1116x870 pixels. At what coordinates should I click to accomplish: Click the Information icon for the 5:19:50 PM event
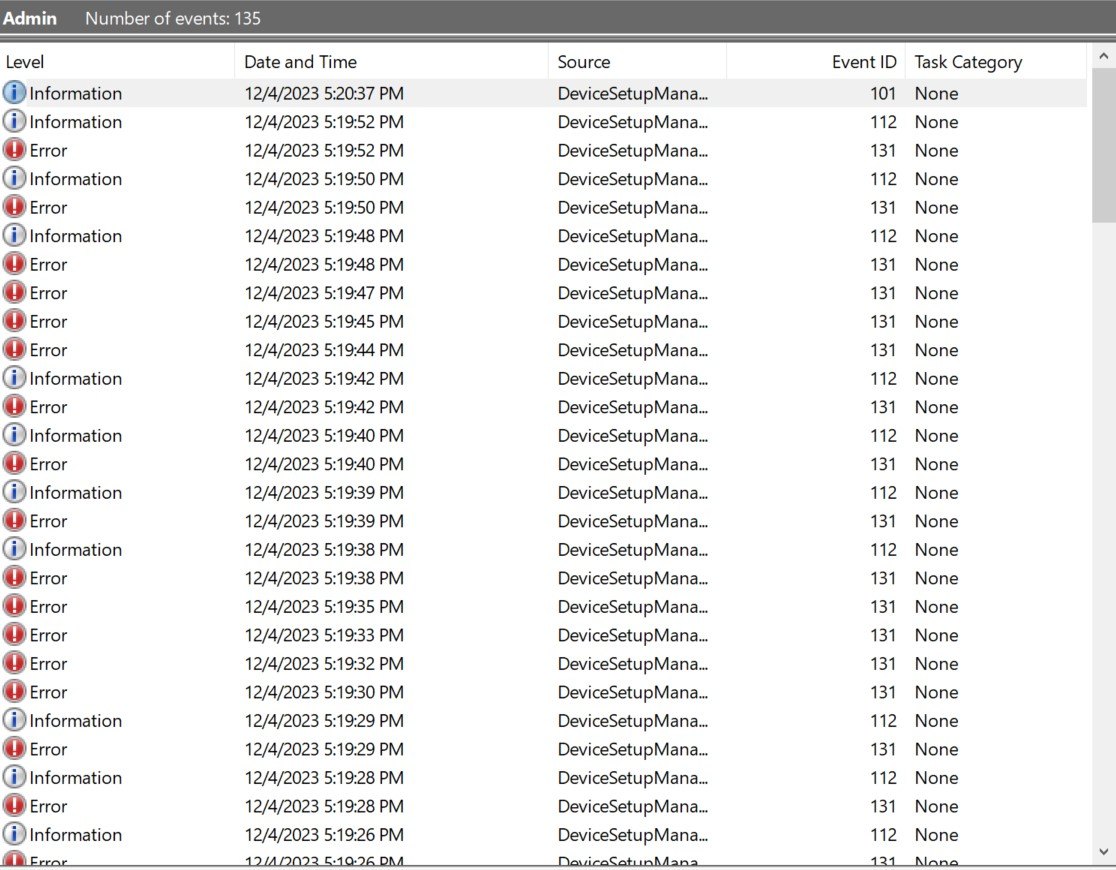tap(14, 178)
